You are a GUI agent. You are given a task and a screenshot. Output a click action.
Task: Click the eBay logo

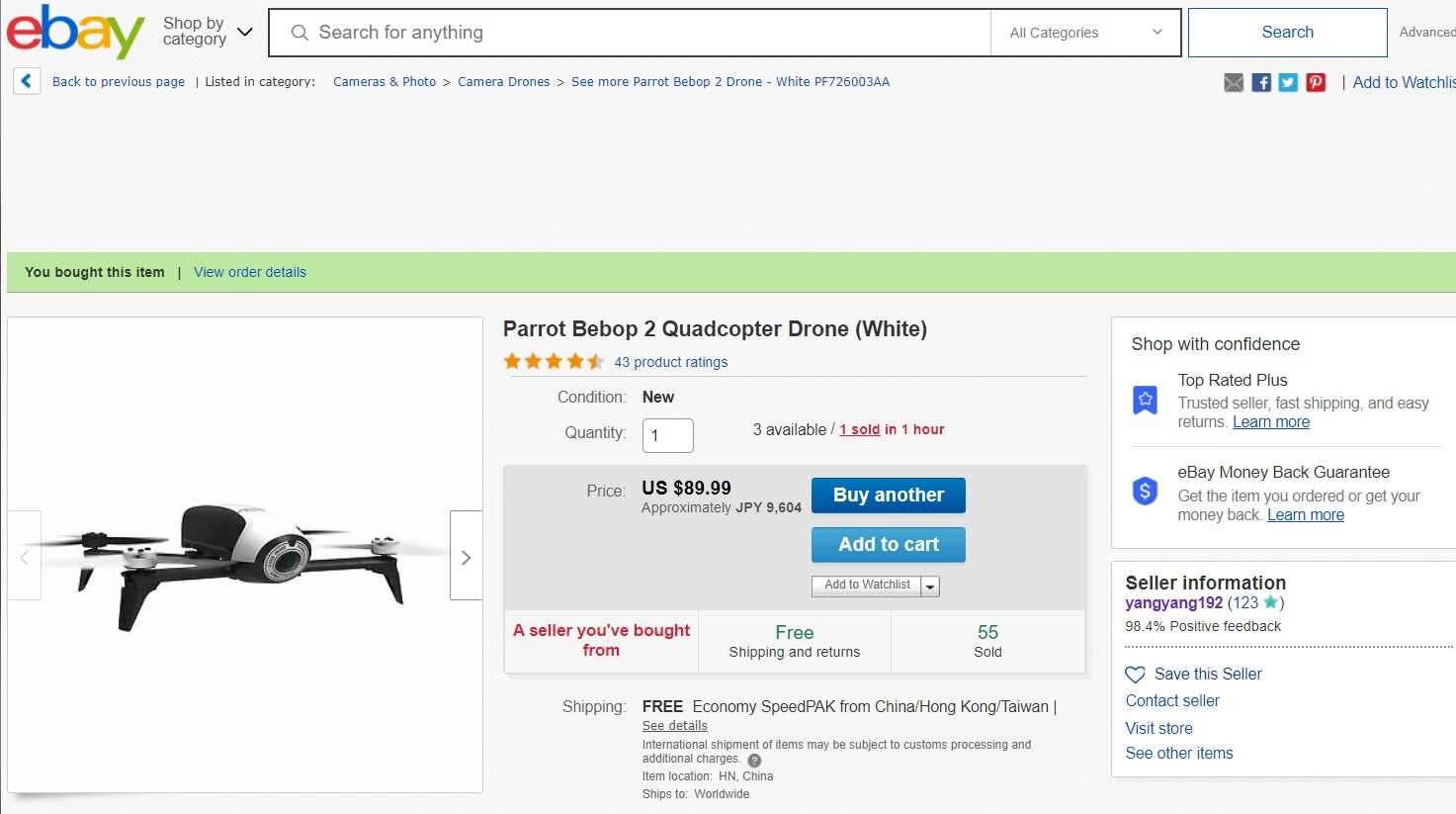(75, 32)
